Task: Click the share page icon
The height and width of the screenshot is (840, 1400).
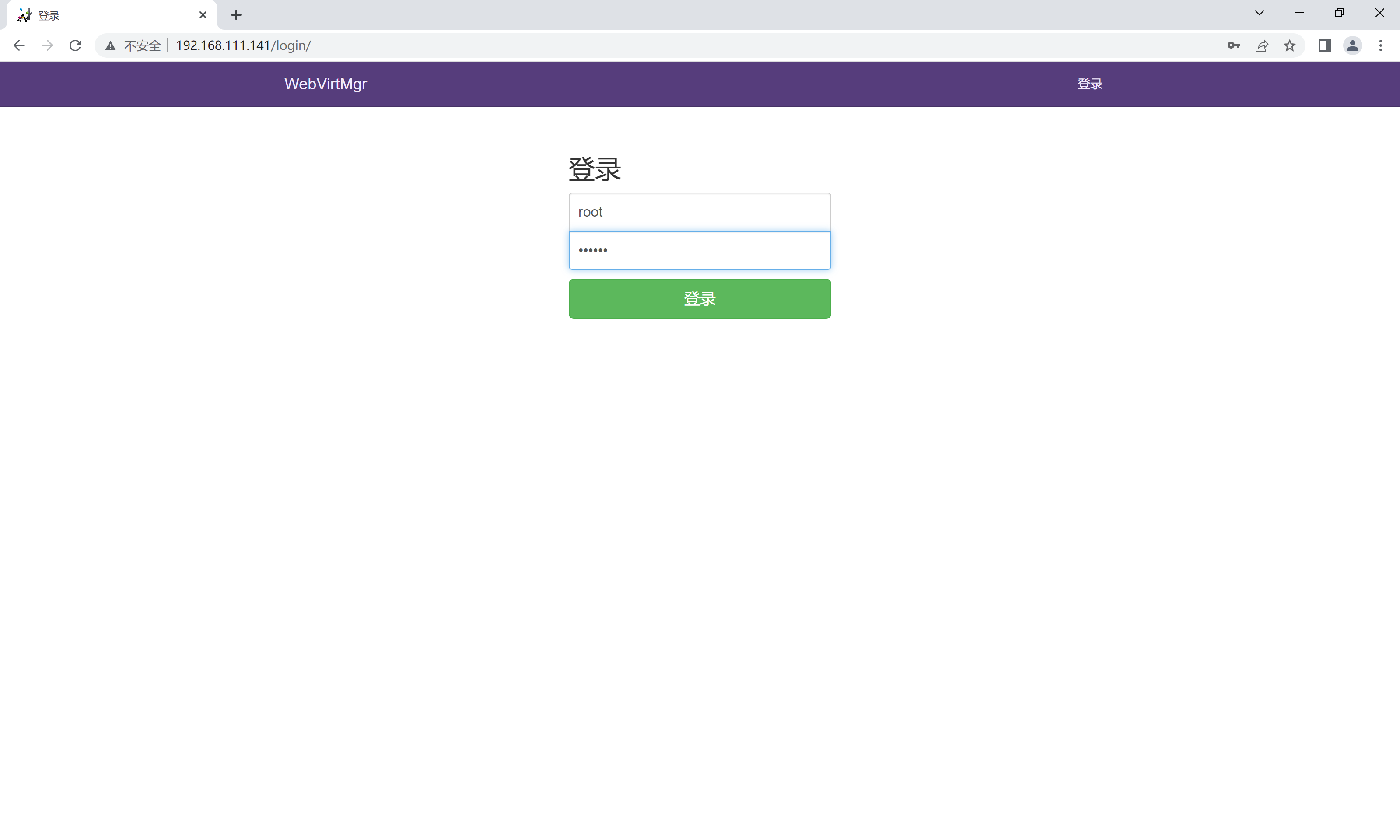Action: point(1261,45)
